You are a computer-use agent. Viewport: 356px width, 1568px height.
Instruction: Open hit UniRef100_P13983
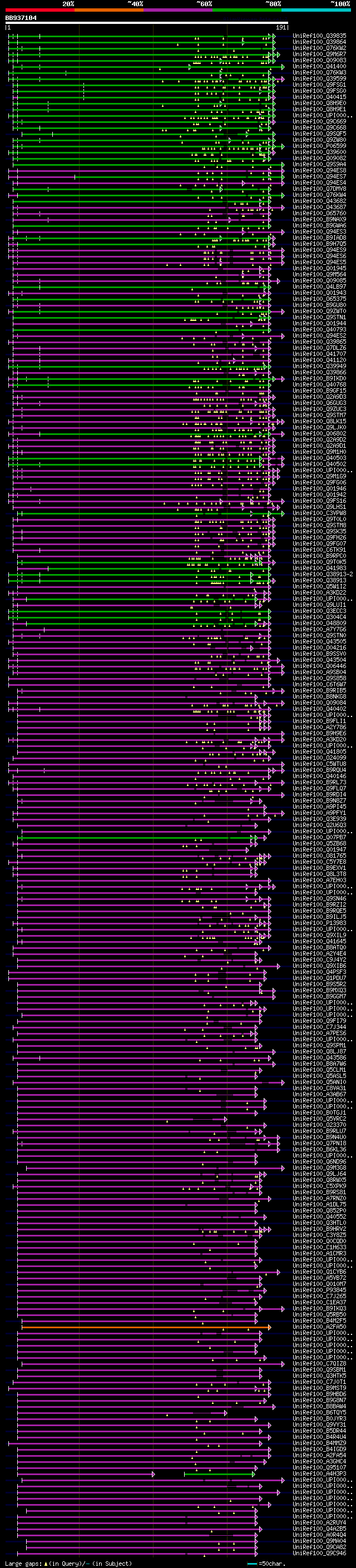click(319, 923)
